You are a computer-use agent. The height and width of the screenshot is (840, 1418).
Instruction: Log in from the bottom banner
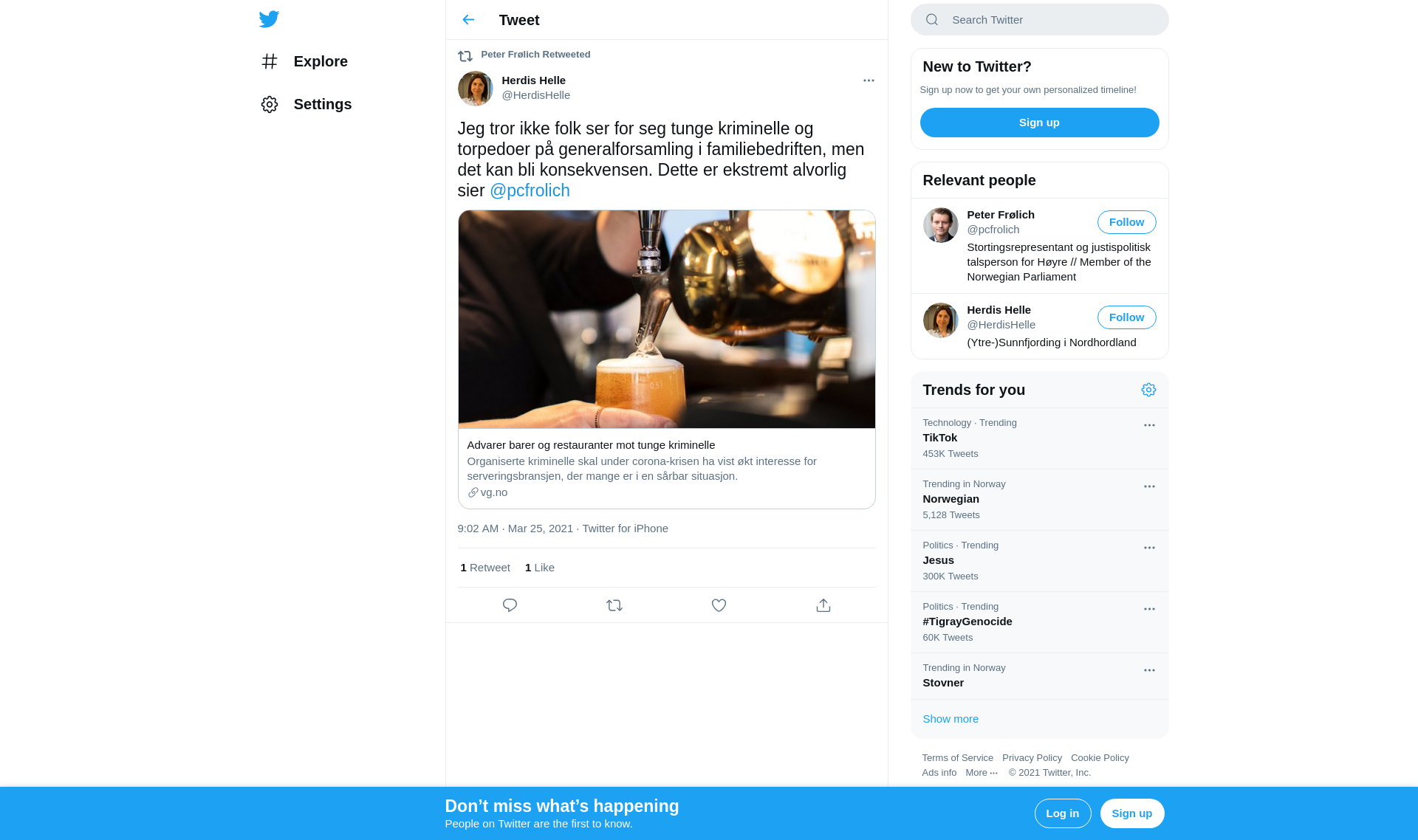(1063, 813)
